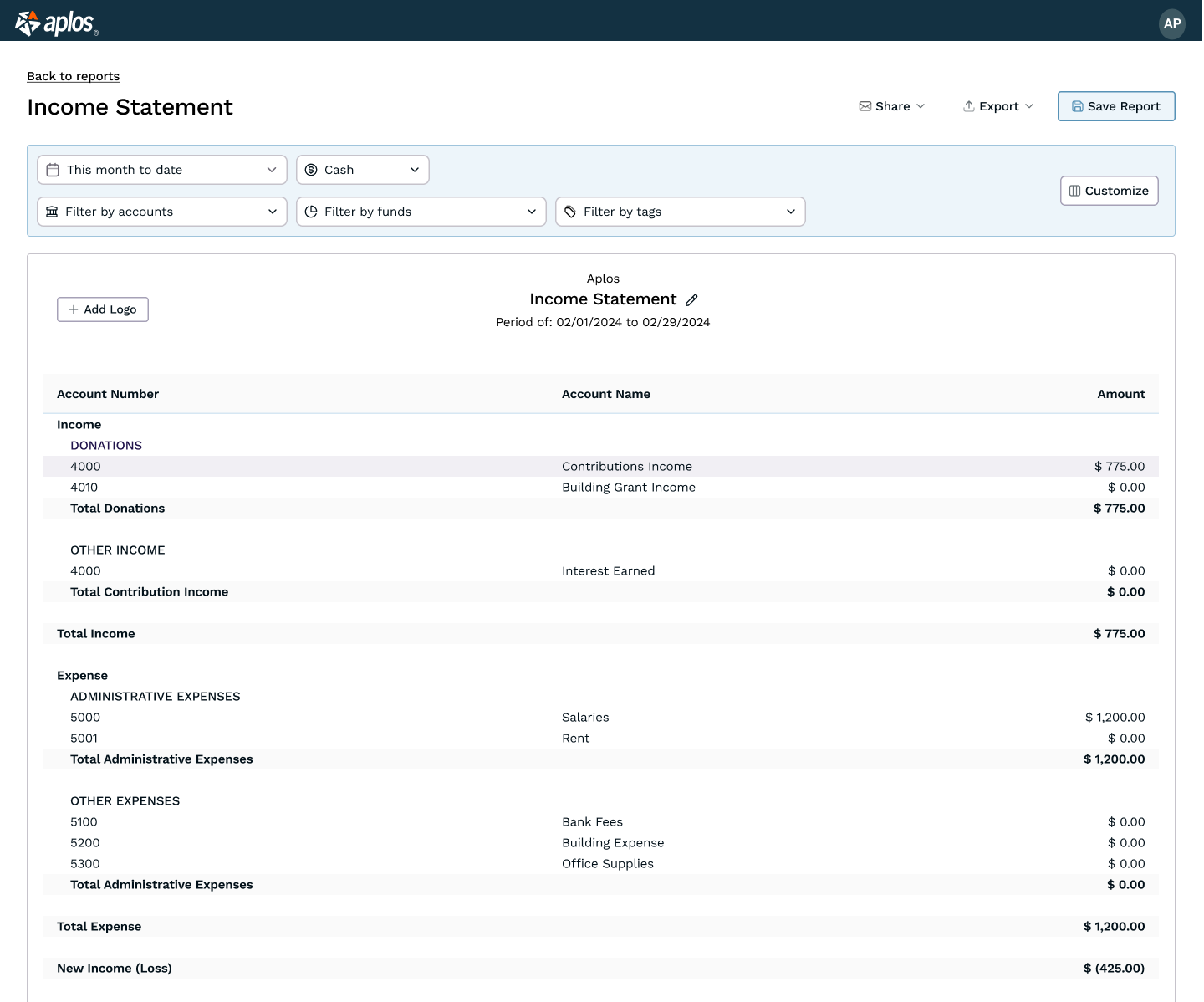Viewport: 1204px width, 1002px height.
Task: Click the Total Expense row label
Action: pyautogui.click(x=99, y=927)
